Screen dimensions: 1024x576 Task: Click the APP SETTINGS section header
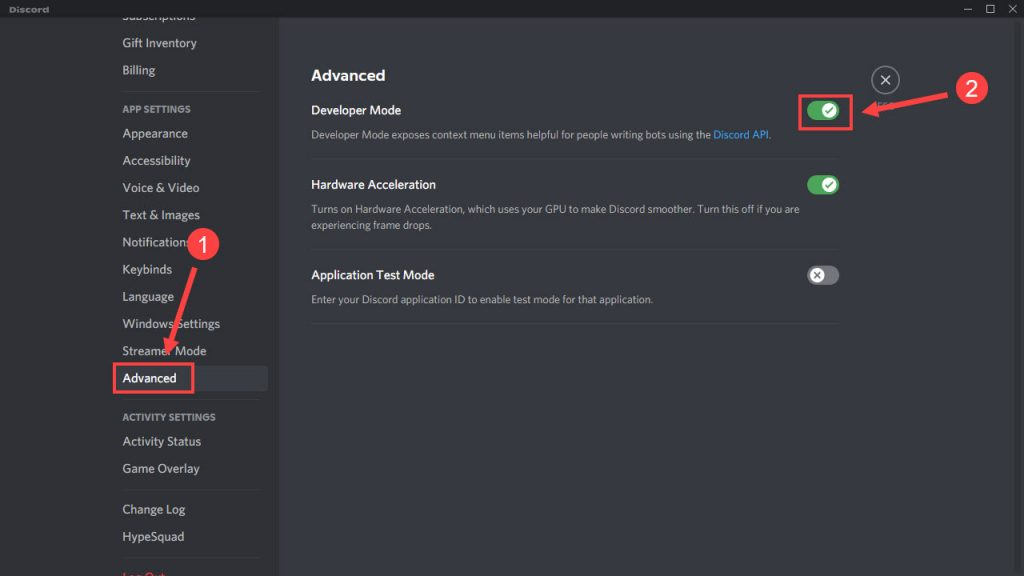point(157,109)
